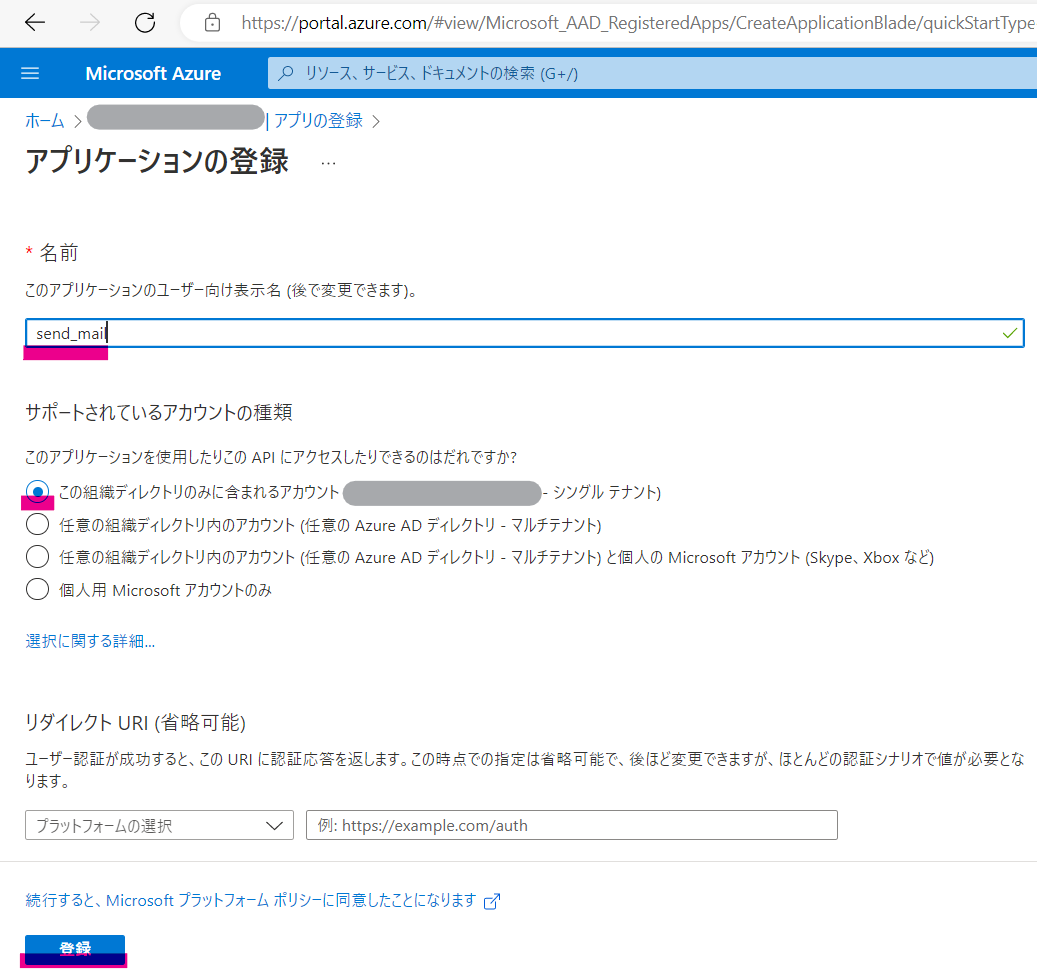The width and height of the screenshot is (1037, 975).
Task: Click the external link icon after policy text
Action: click(492, 901)
